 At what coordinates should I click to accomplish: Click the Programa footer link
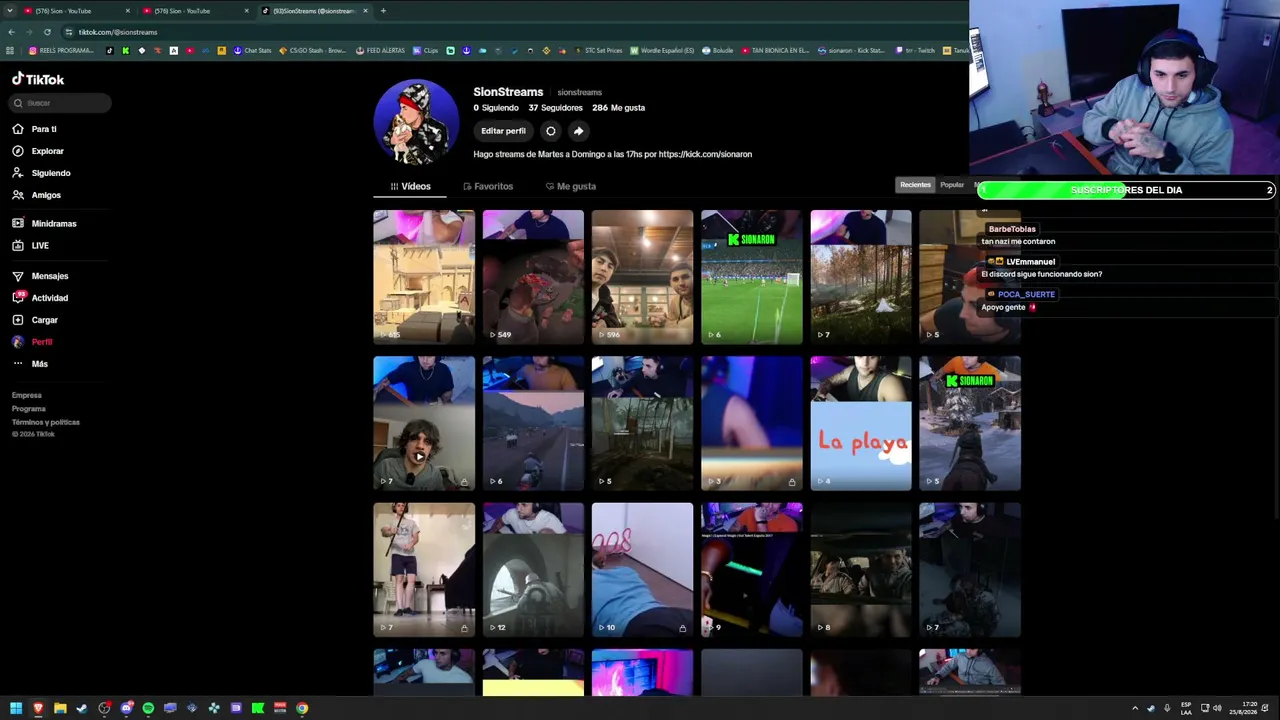29,409
